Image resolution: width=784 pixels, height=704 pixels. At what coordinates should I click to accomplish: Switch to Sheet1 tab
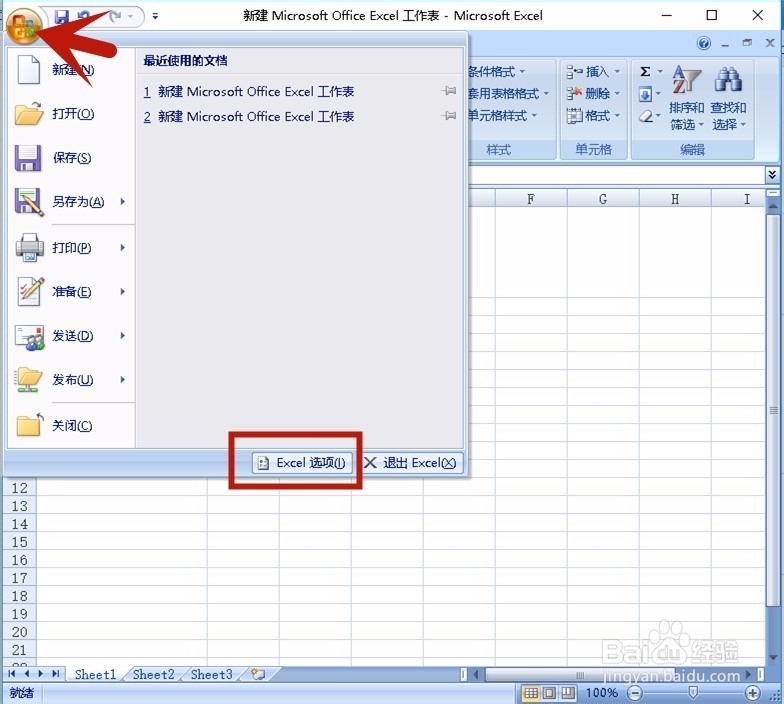pos(96,674)
